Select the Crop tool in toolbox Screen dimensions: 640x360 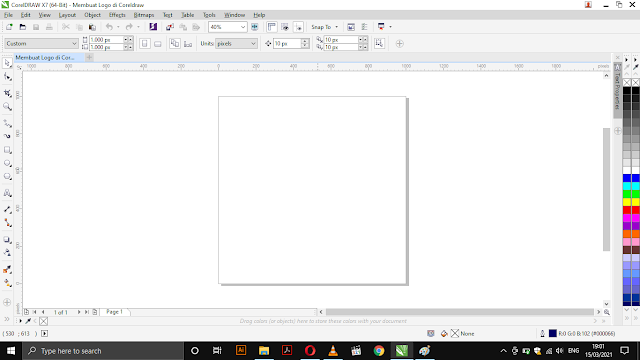point(7,93)
